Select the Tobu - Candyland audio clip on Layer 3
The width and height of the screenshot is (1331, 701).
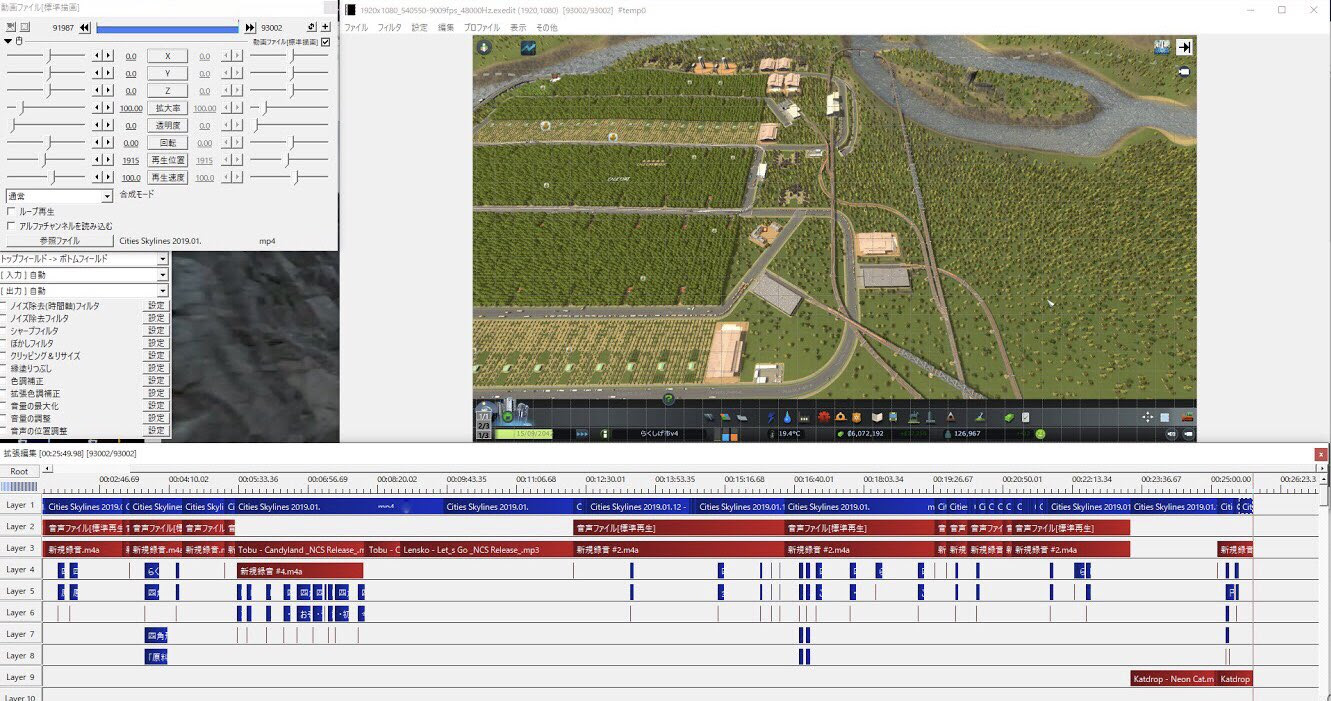(x=299, y=549)
